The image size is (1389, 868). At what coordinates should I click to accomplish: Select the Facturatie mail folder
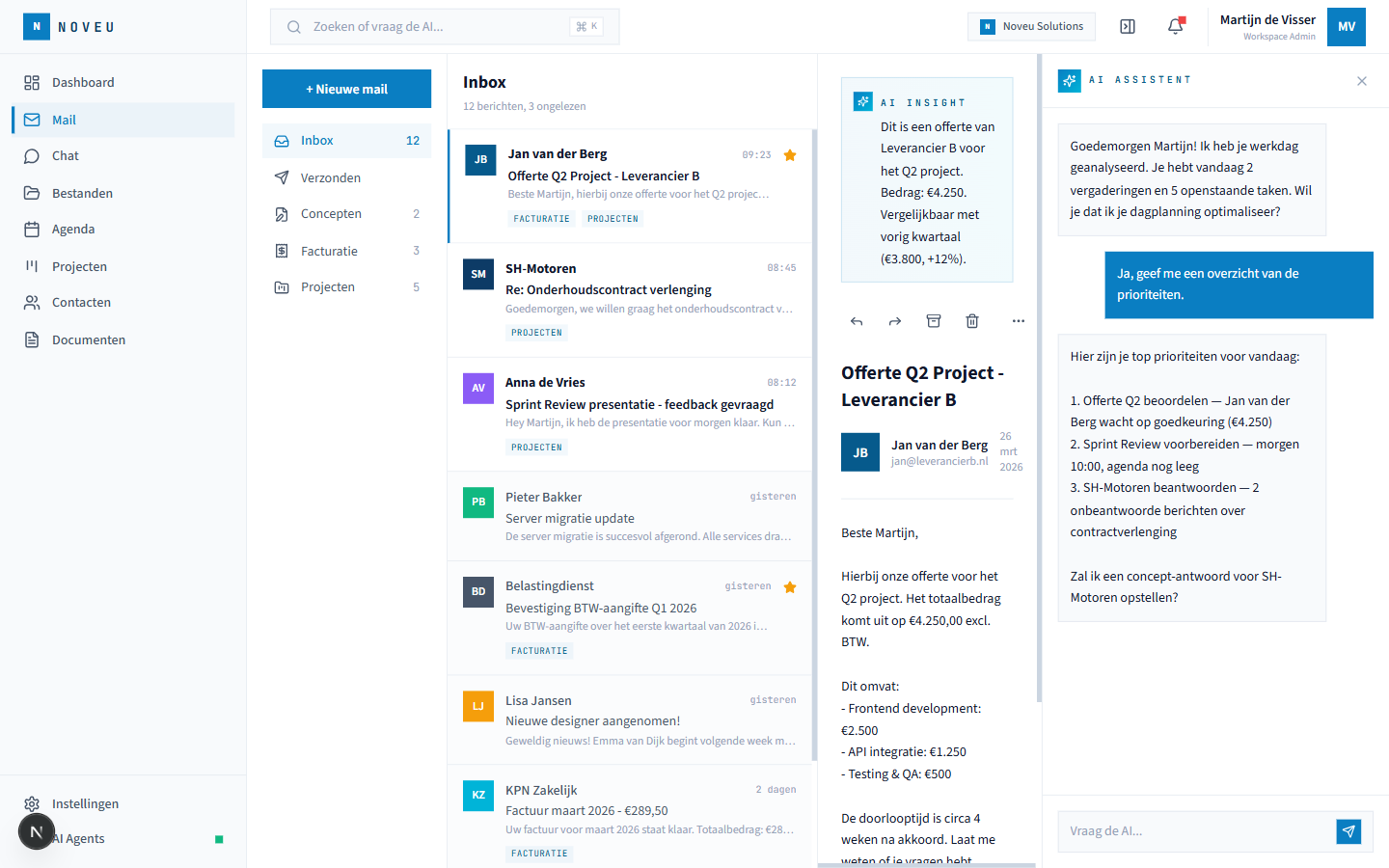pyautogui.click(x=329, y=251)
